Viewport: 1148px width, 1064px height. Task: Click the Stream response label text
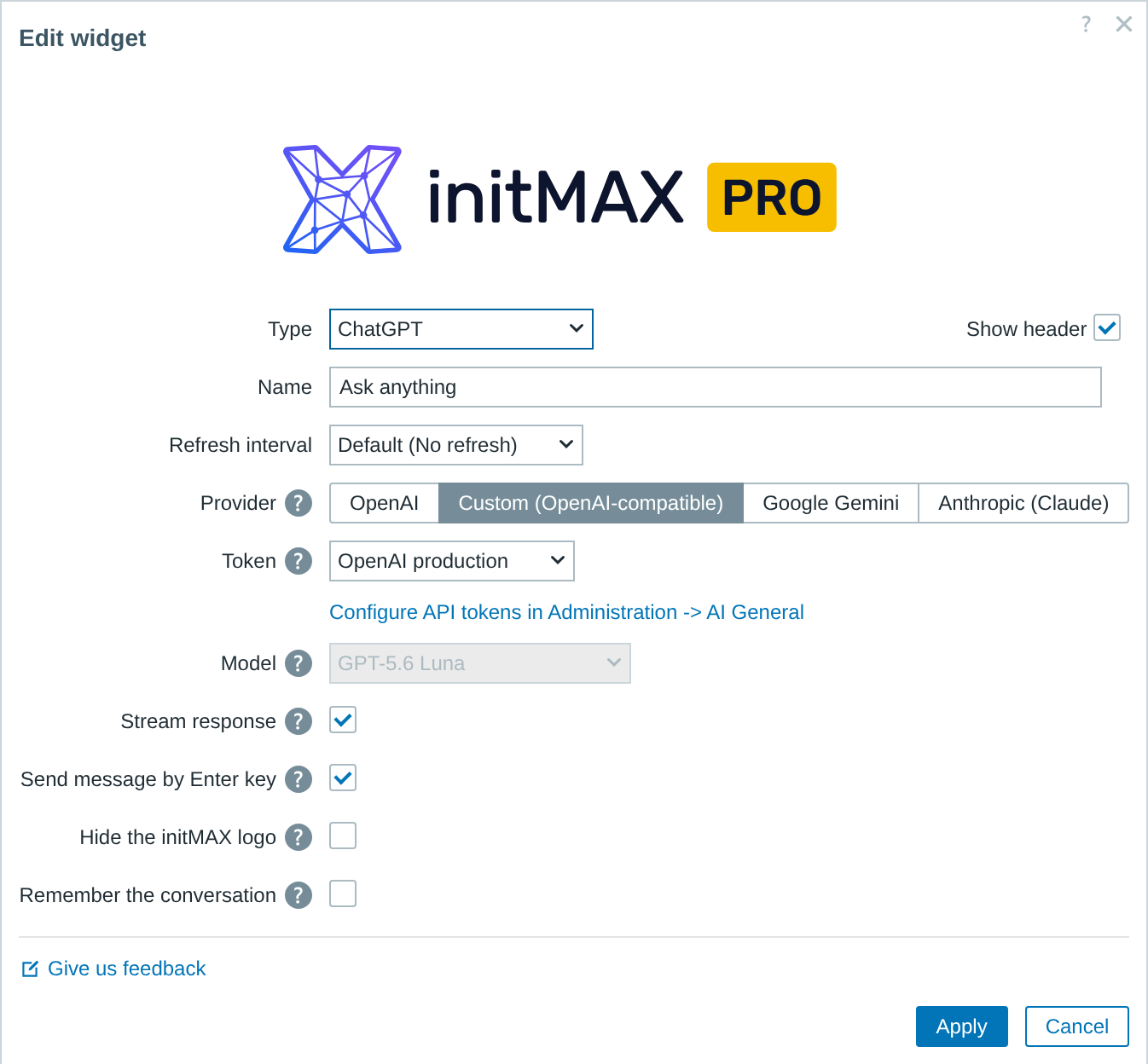[x=199, y=721]
